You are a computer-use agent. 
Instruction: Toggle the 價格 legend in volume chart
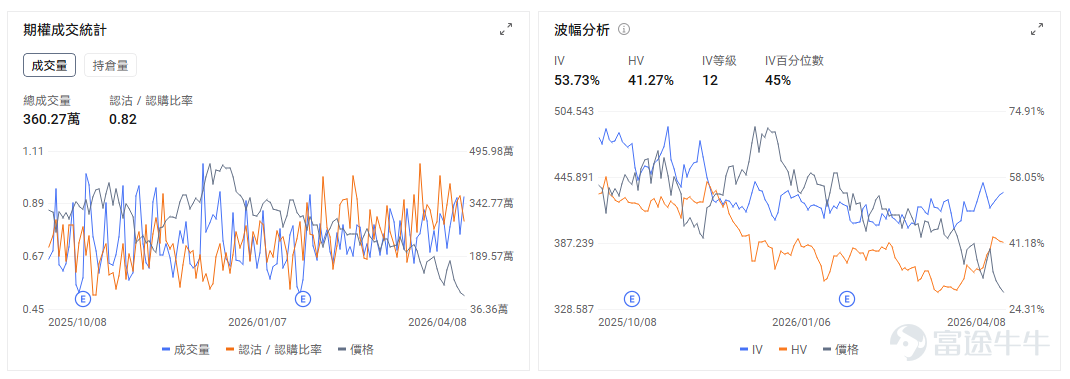(356, 350)
